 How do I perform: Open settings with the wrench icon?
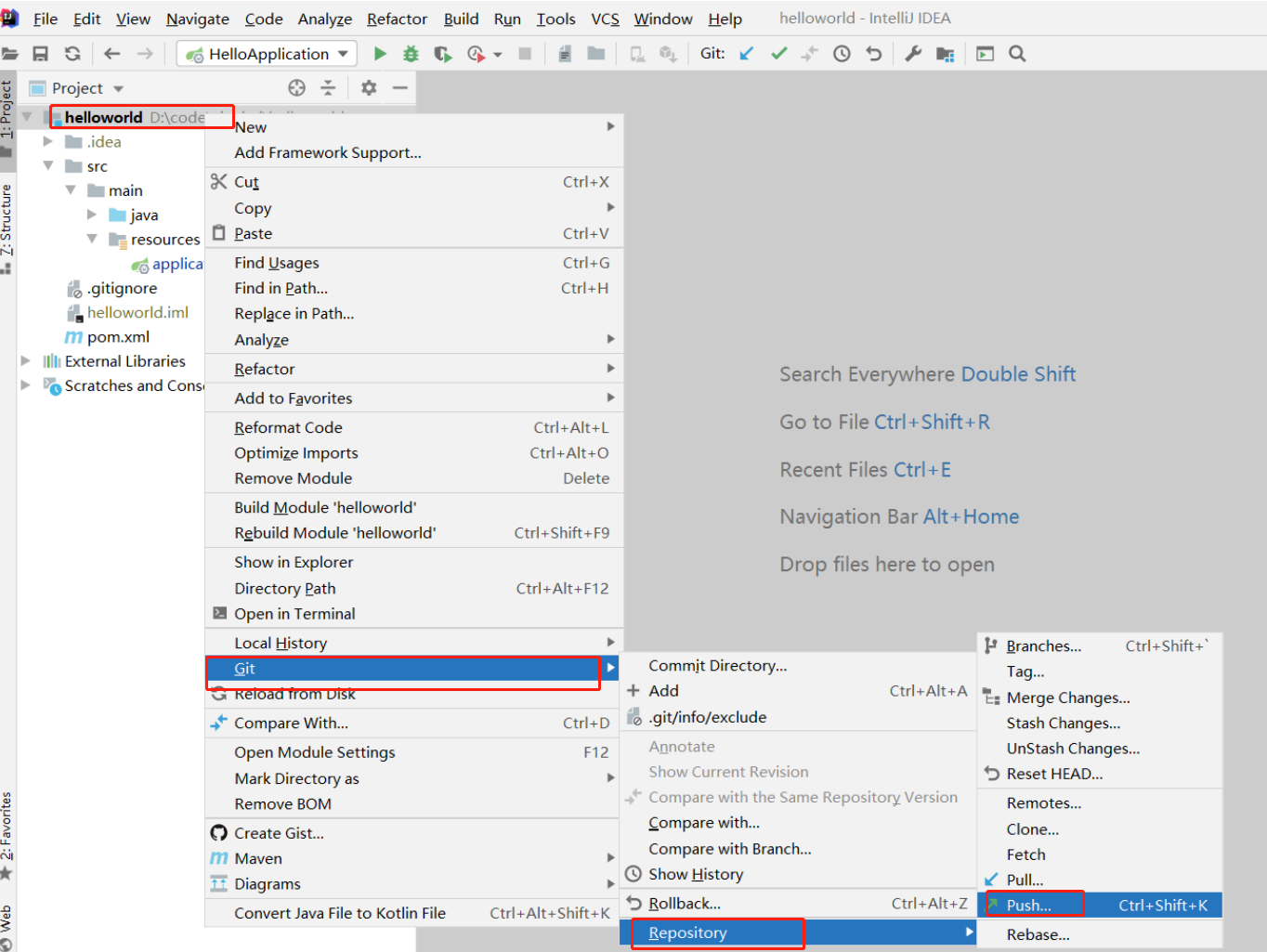click(913, 54)
